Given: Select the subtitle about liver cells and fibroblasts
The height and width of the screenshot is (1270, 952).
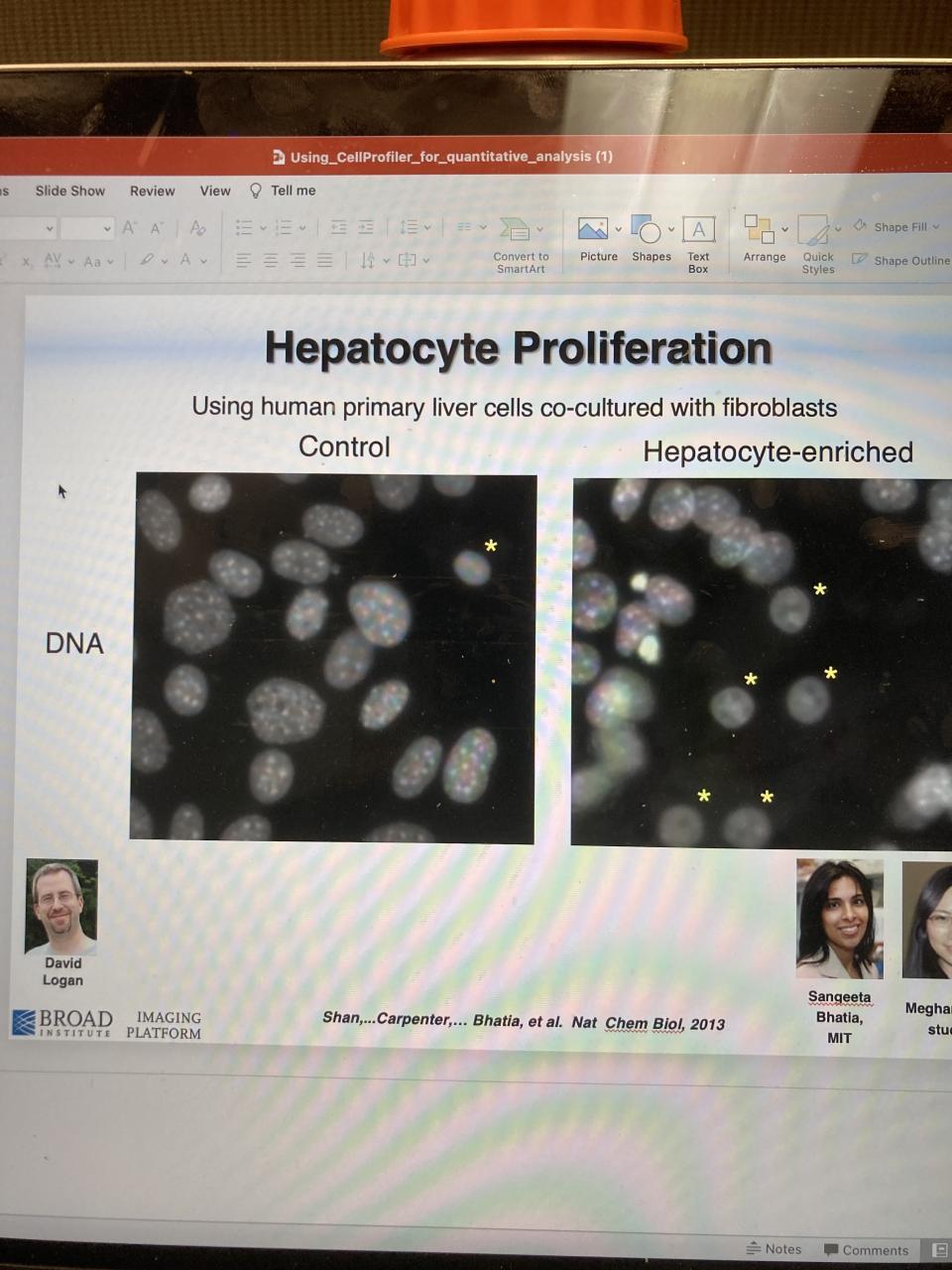Looking at the screenshot, I should click(514, 407).
